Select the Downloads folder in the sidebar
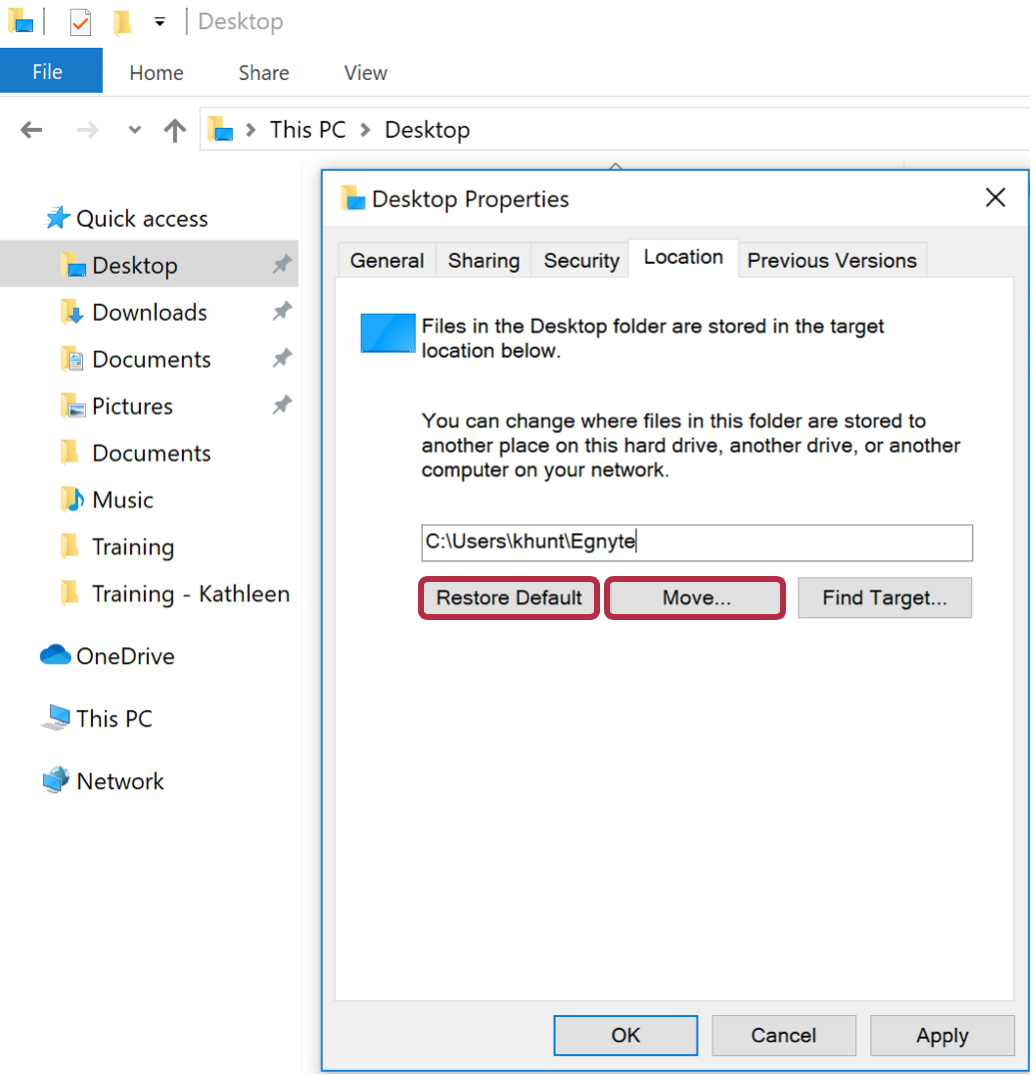This screenshot has width=1036, height=1076. (142, 312)
